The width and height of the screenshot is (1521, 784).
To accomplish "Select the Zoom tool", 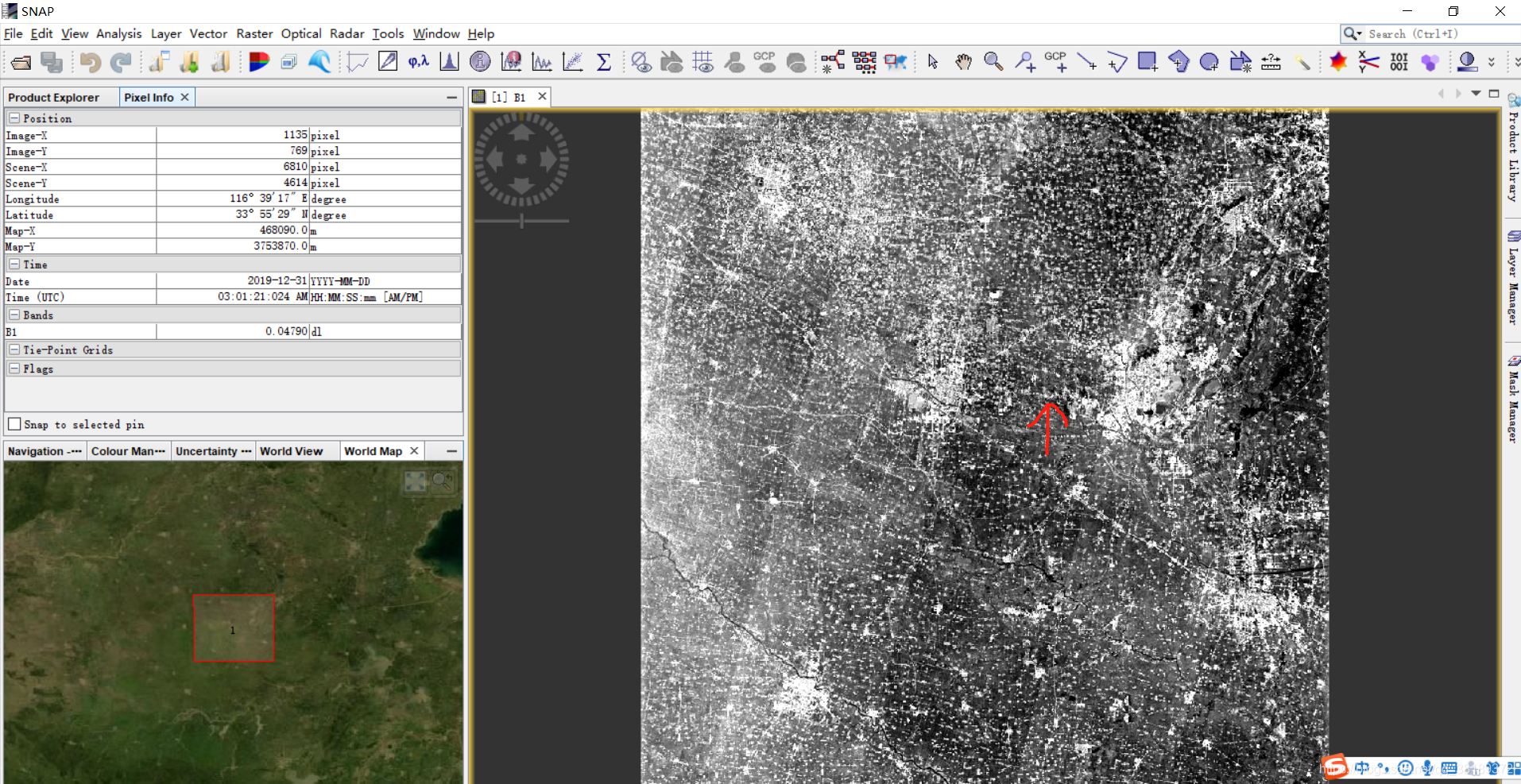I will click(x=993, y=62).
